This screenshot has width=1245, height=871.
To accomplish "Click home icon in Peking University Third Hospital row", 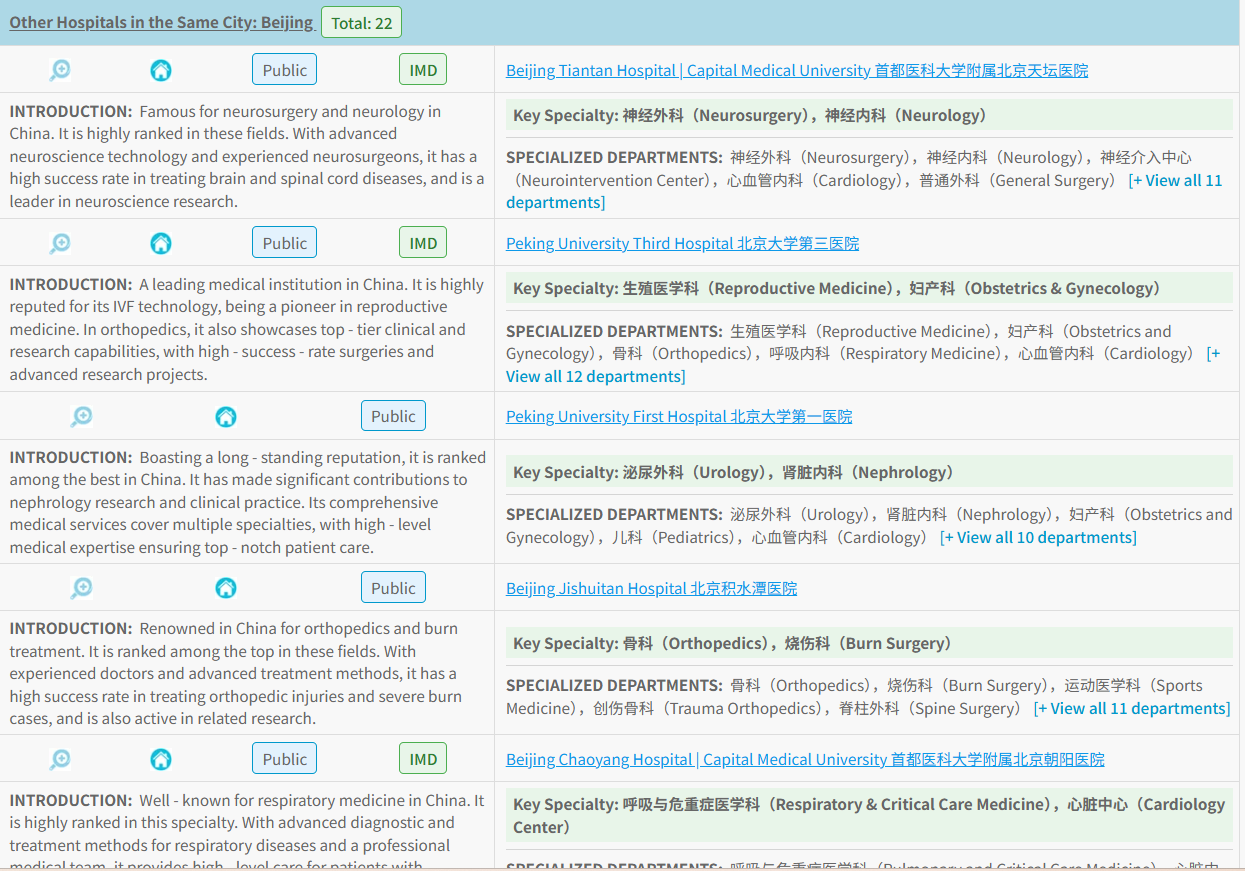I will coord(161,243).
